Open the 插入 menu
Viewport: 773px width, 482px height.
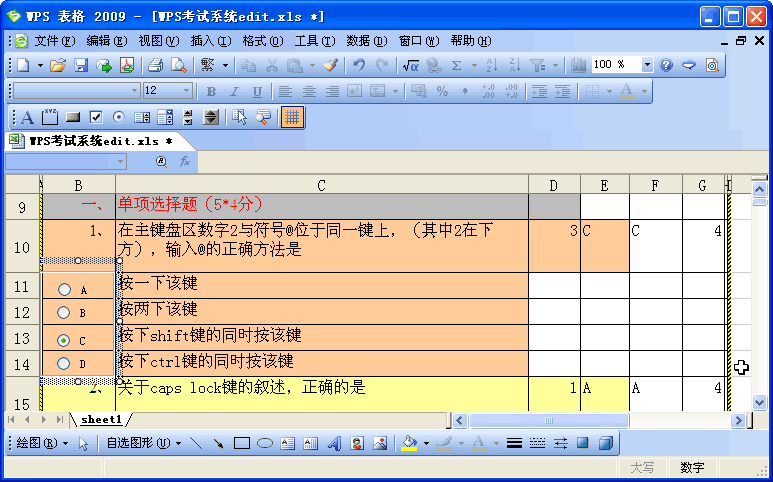[211, 41]
